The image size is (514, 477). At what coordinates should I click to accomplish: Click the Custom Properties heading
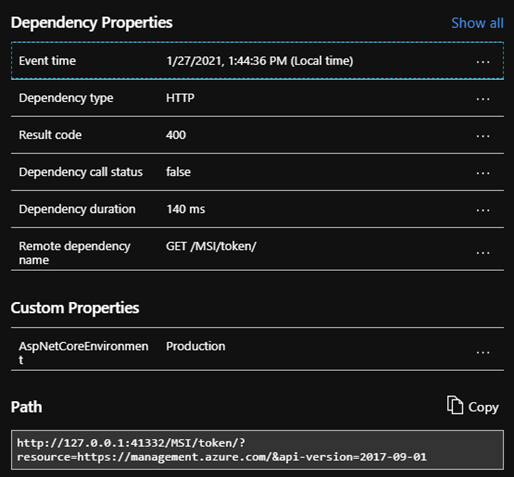75,308
